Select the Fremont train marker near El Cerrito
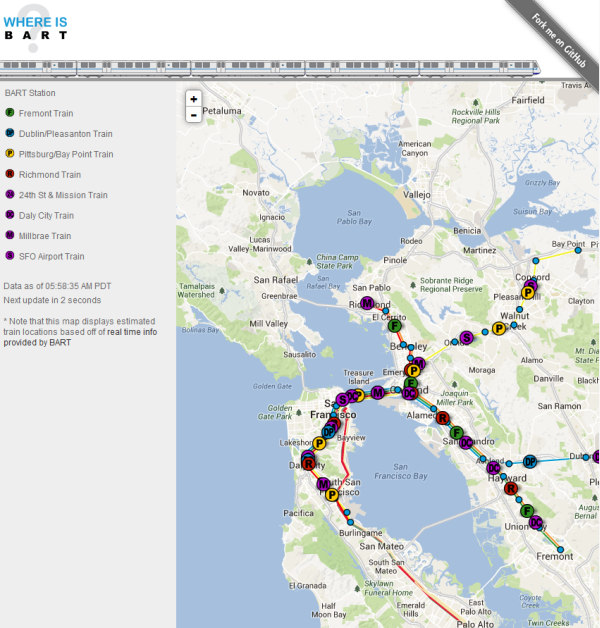This screenshot has width=600, height=628. pos(395,326)
